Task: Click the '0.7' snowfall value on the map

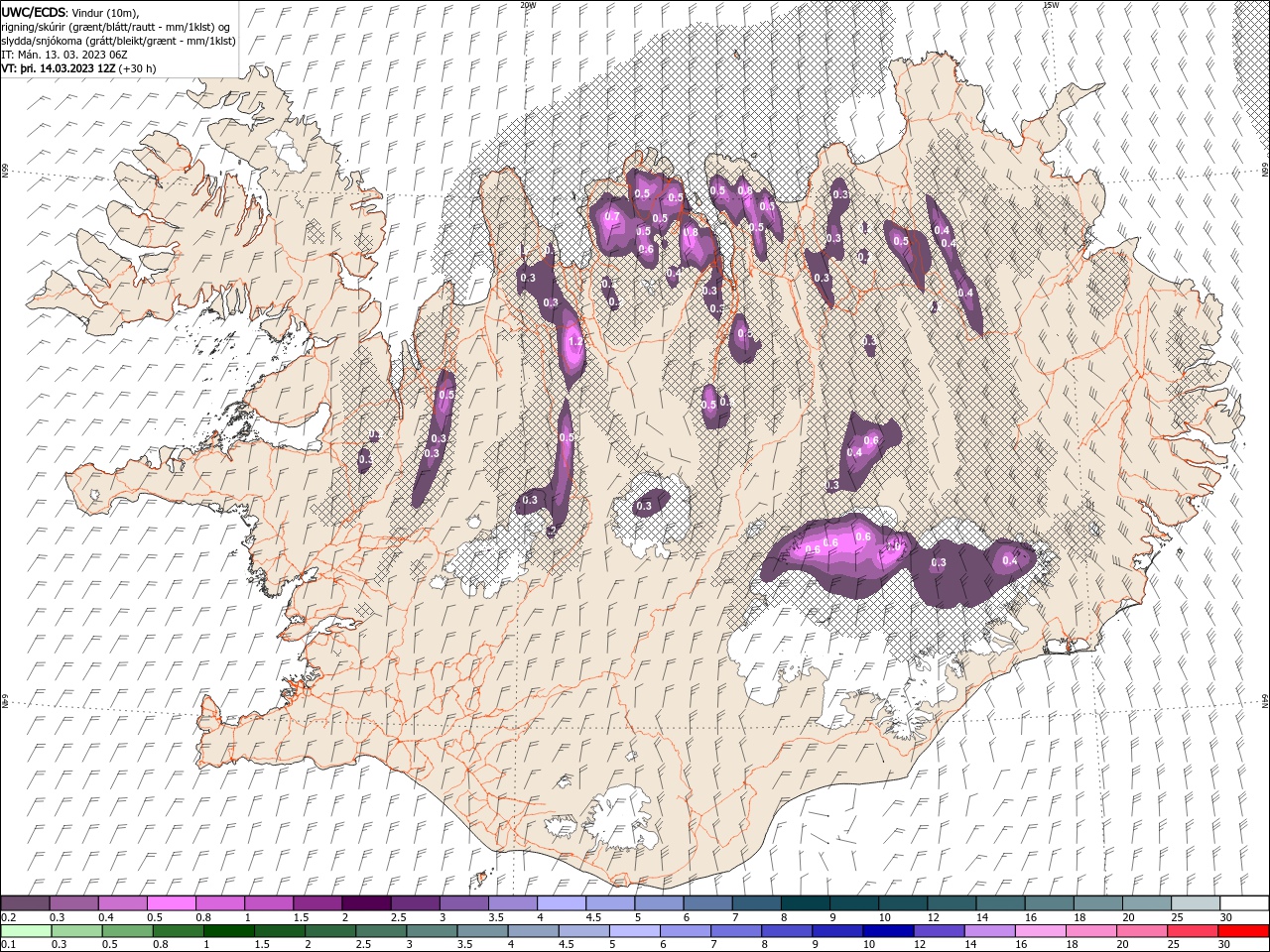Action: click(x=612, y=217)
